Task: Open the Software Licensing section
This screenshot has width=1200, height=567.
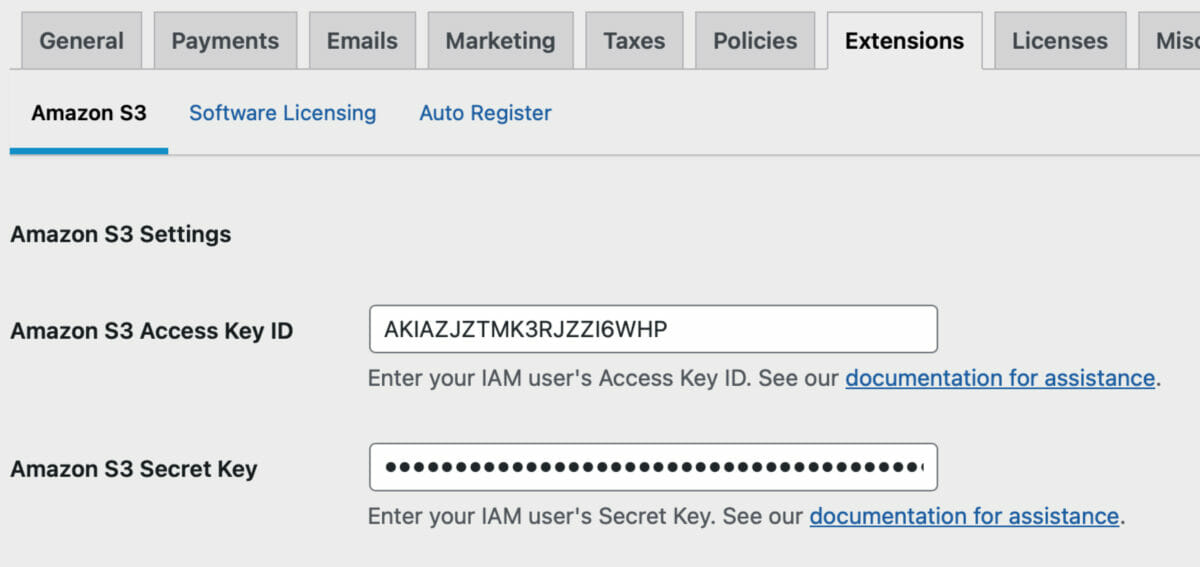Action: click(283, 113)
